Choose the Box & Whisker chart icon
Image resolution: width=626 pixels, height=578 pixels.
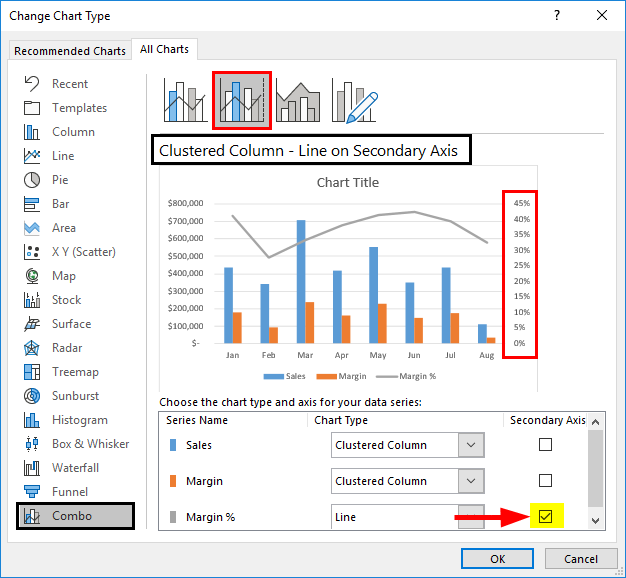32,444
